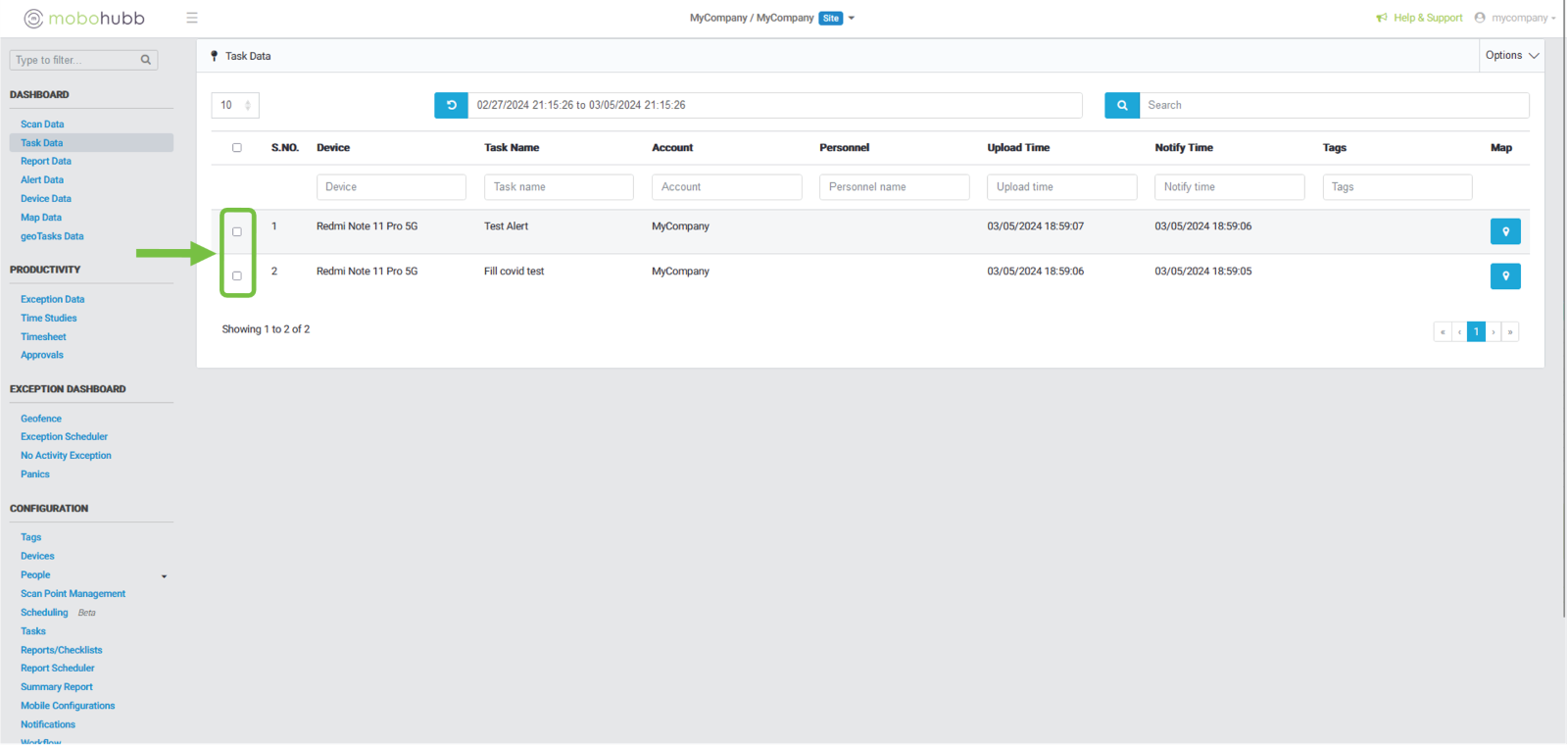Expand the Options dropdown
This screenshot has width=1568, height=745.
(1511, 56)
